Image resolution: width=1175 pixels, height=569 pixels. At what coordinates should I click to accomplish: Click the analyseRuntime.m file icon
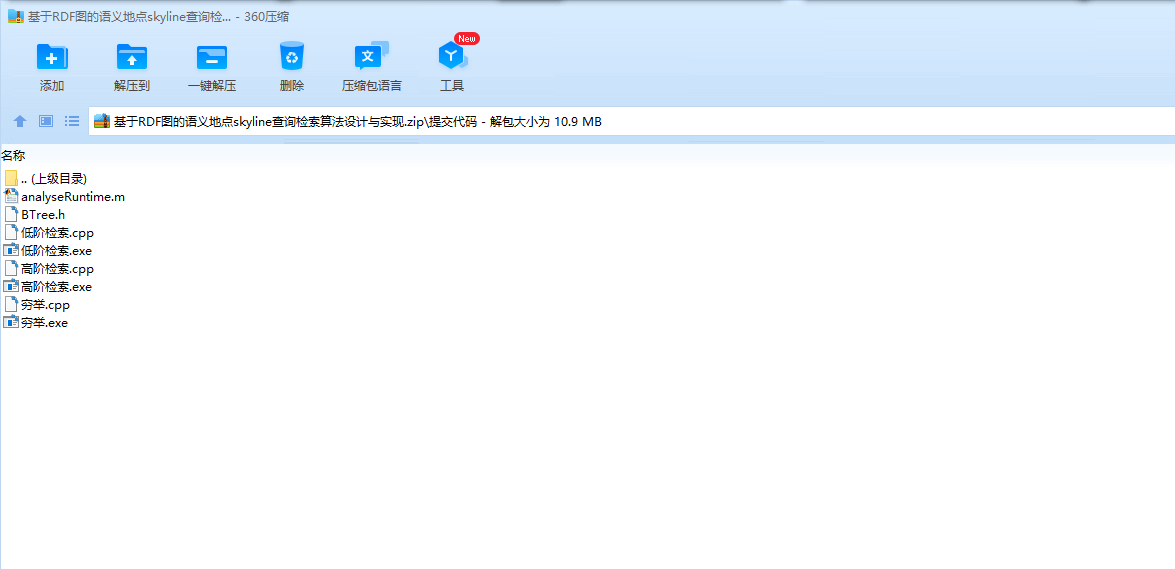pos(10,196)
